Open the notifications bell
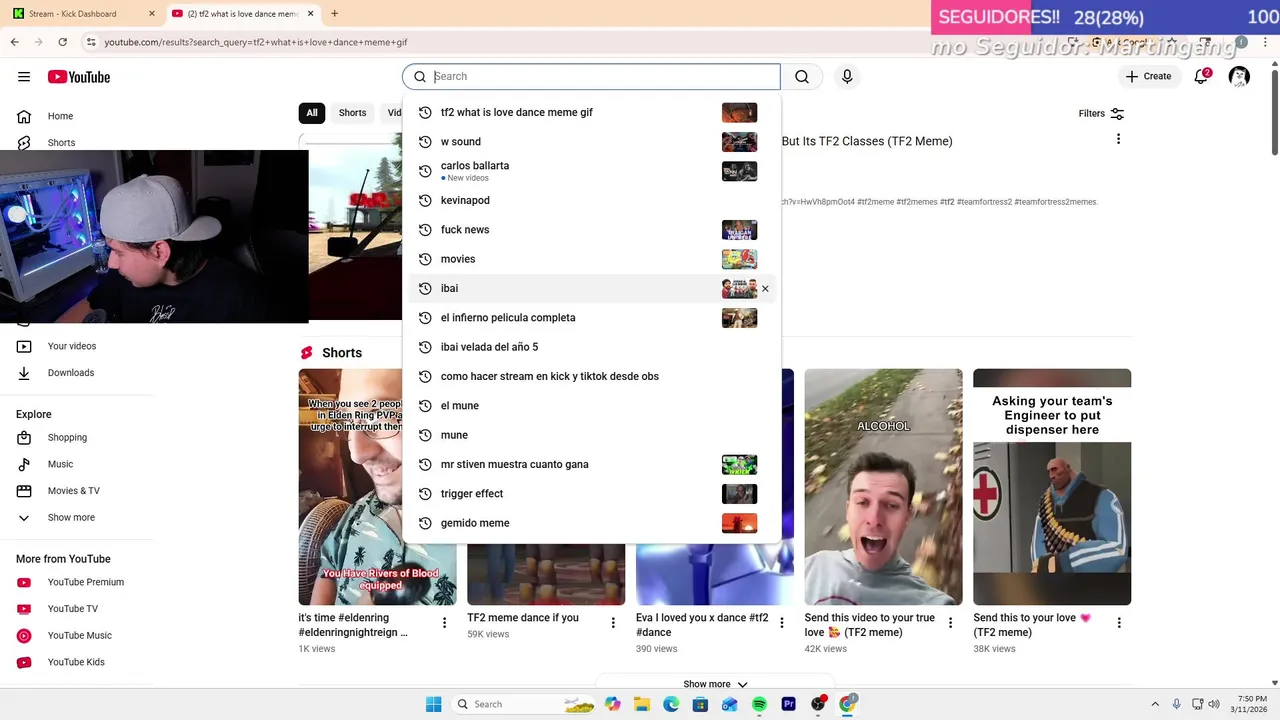Screen dimensions: 1280x720 [x=1202, y=77]
